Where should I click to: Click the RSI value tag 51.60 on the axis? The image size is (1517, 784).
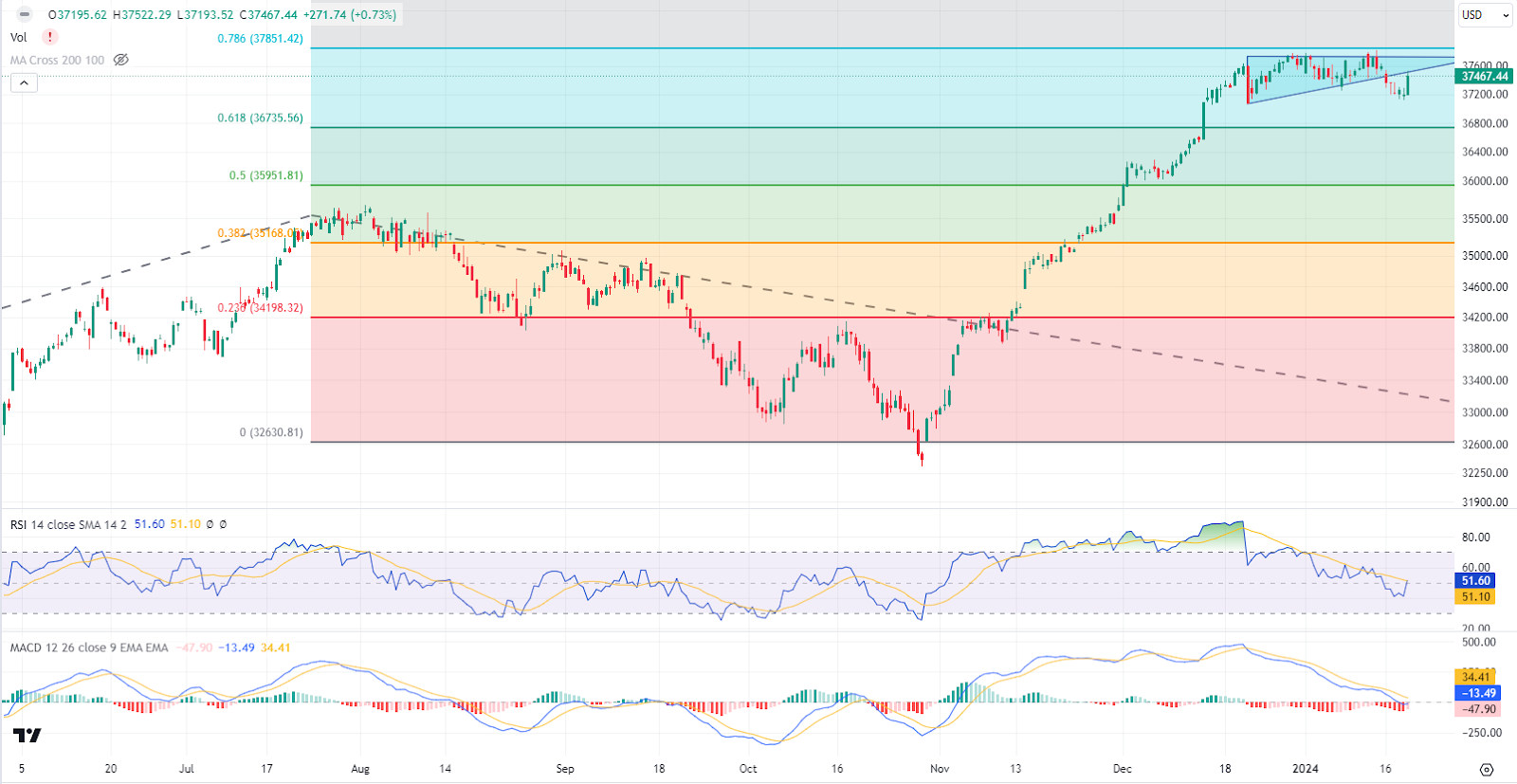click(x=1475, y=581)
